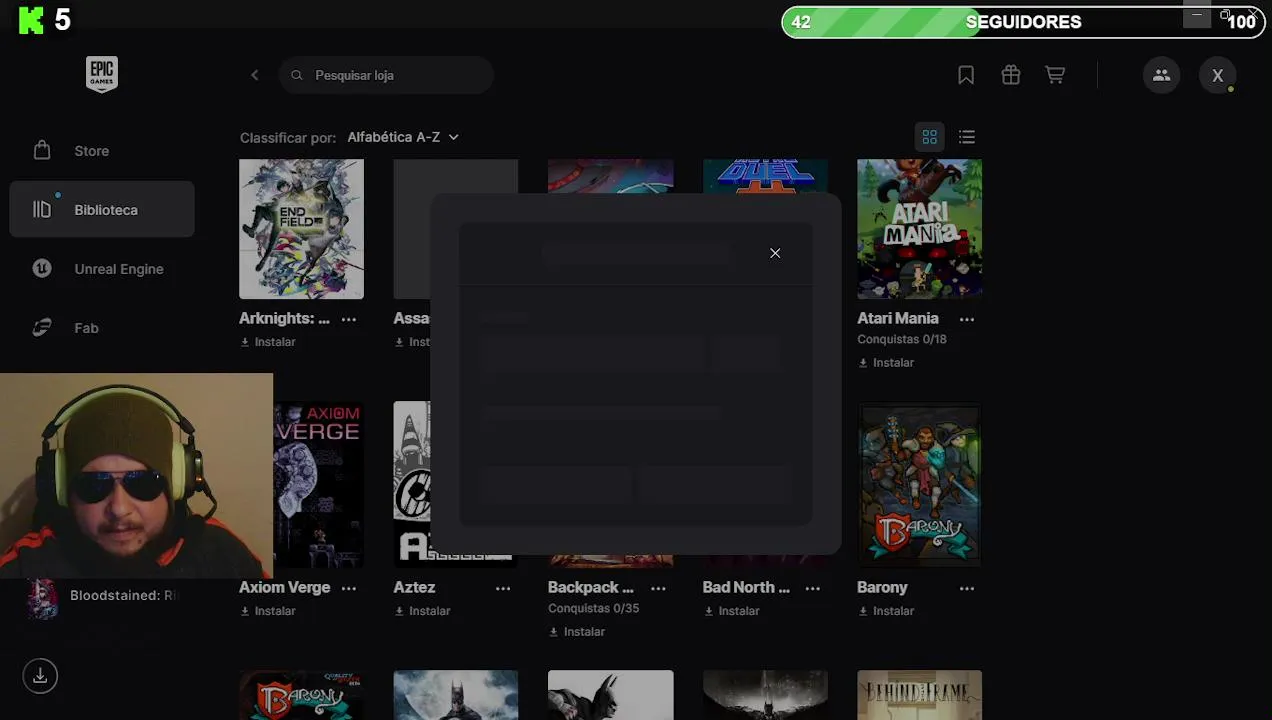Click the Kick logo overlay
The height and width of the screenshot is (720, 1272).
coord(32,19)
